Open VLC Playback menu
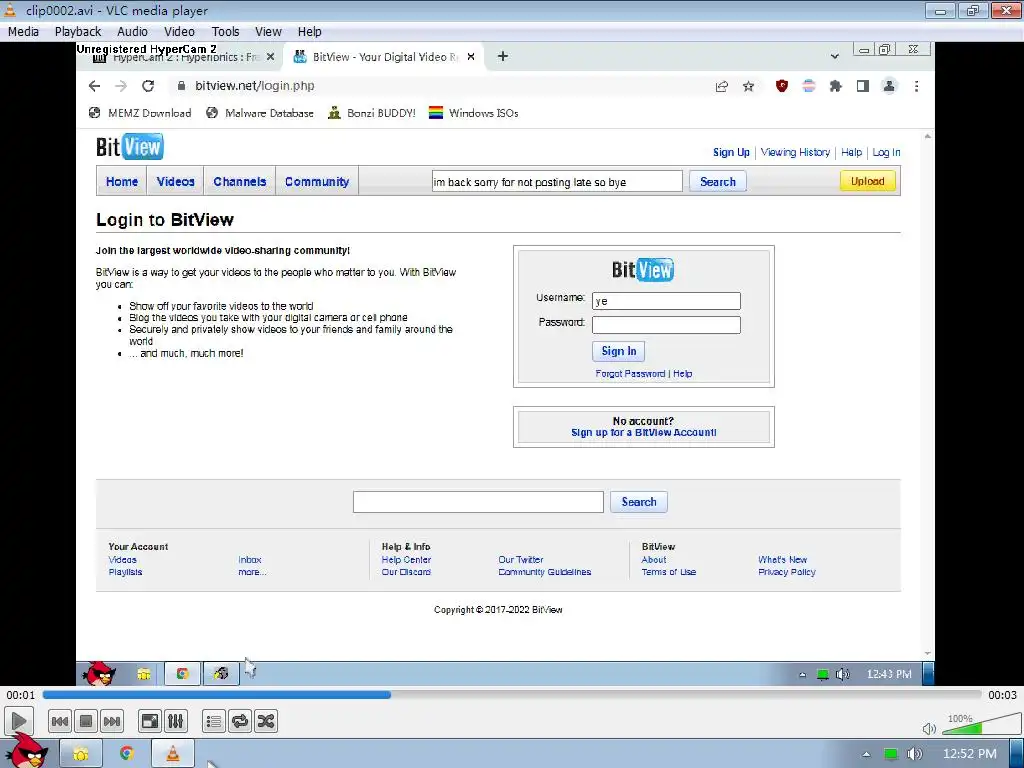 pyautogui.click(x=78, y=31)
